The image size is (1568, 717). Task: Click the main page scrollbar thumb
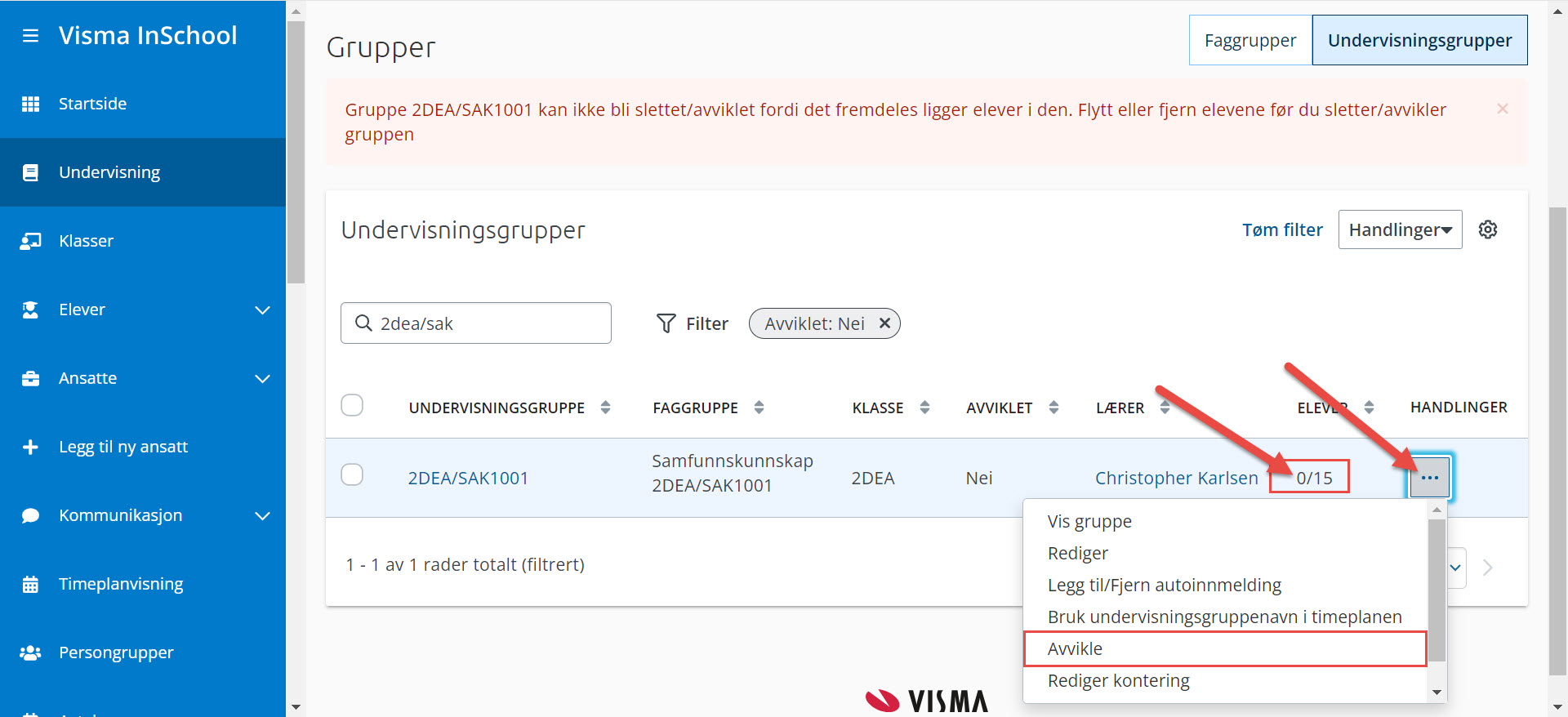click(1558, 441)
